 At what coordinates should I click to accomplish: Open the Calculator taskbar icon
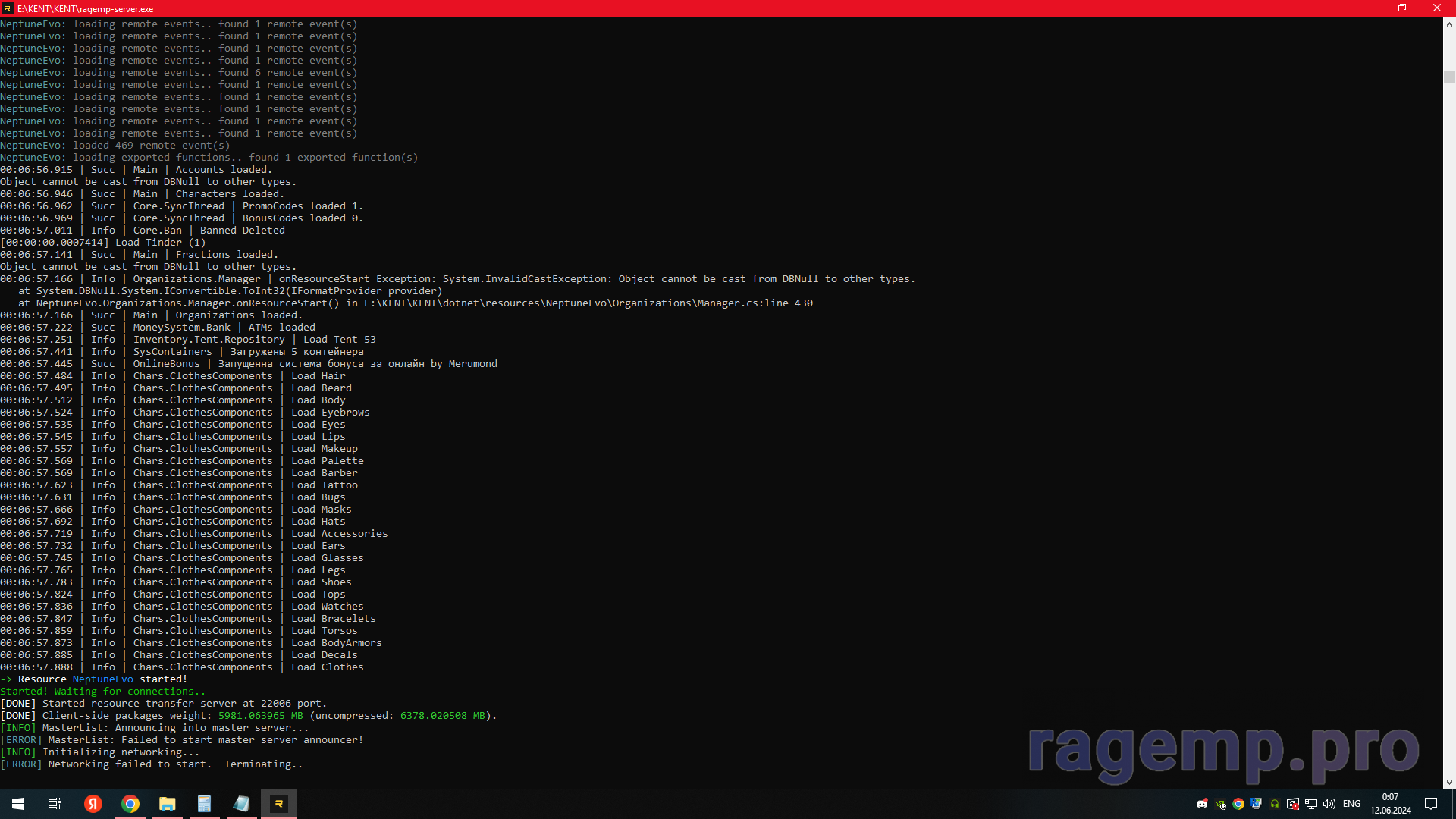[x=205, y=804]
